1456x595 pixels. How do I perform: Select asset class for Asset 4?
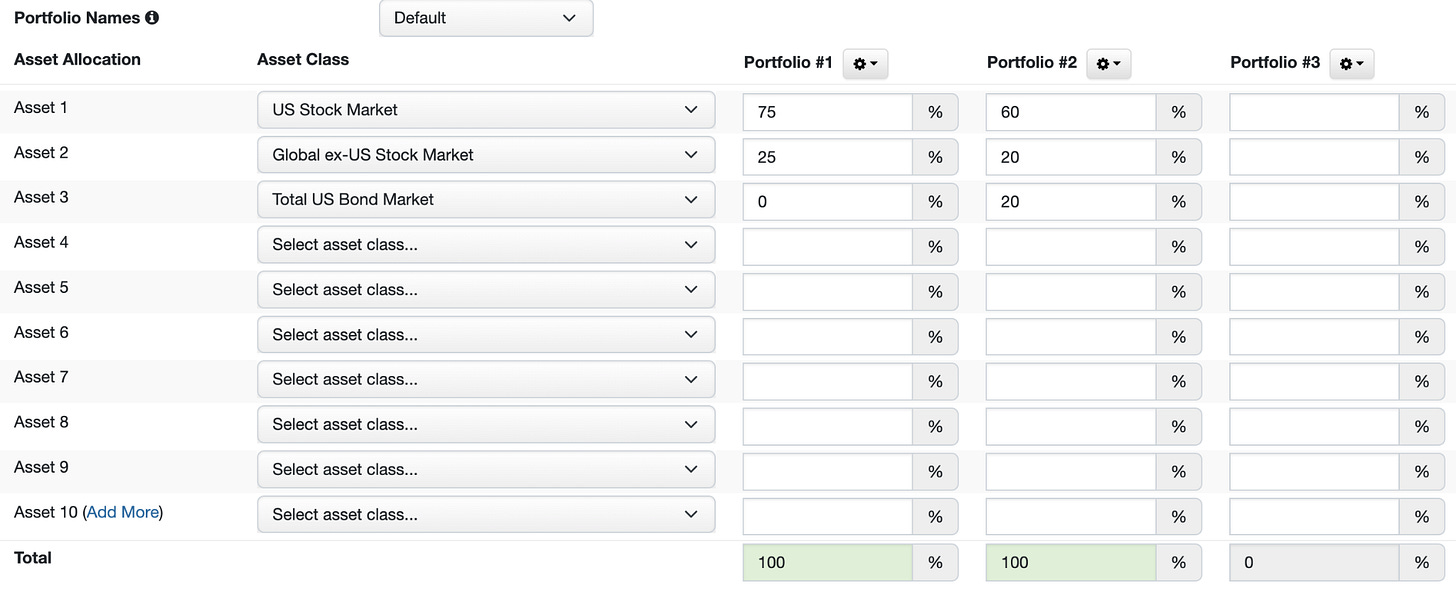pyautogui.click(x=486, y=245)
